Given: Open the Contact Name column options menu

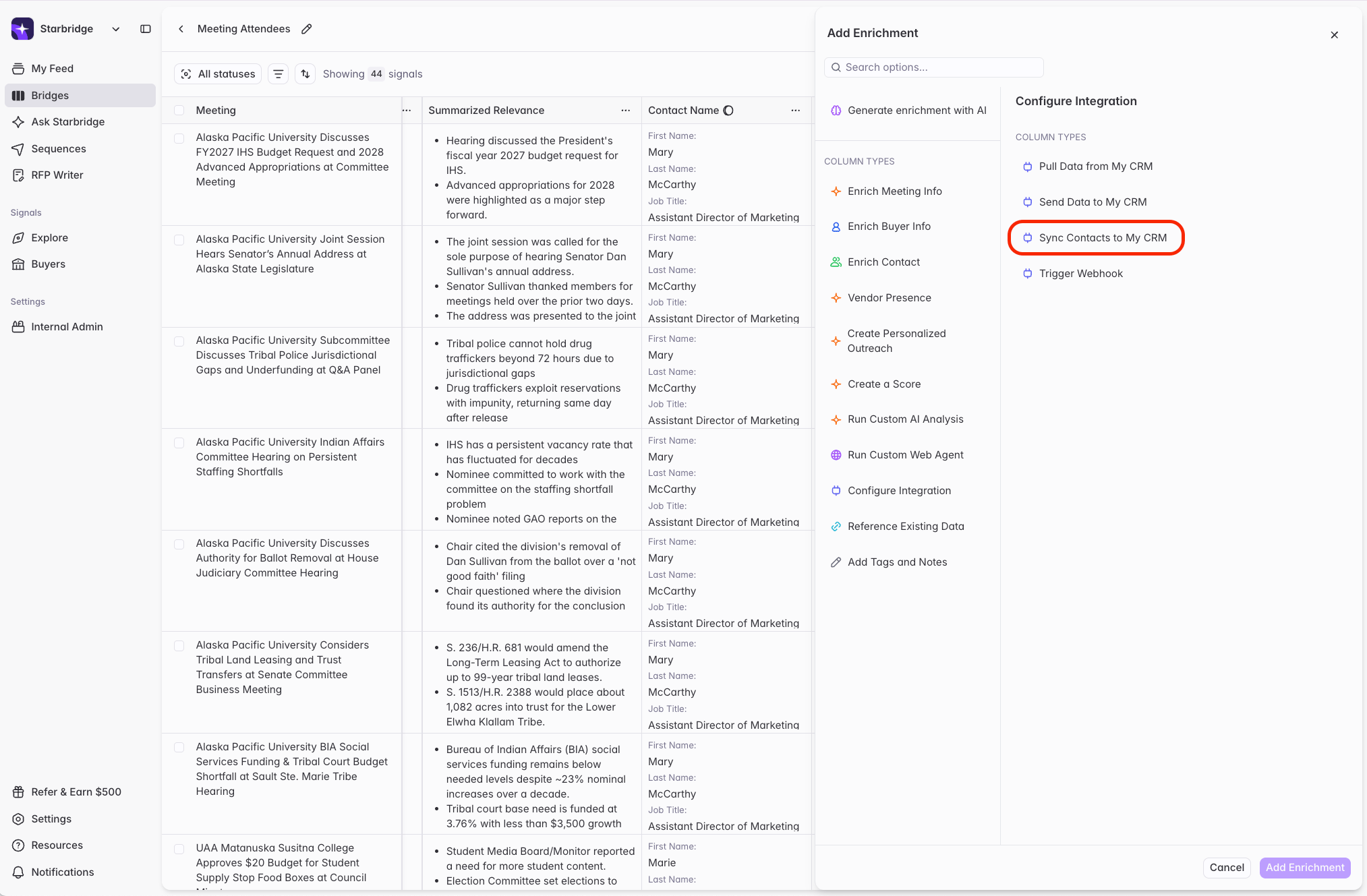Looking at the screenshot, I should pyautogui.click(x=796, y=111).
